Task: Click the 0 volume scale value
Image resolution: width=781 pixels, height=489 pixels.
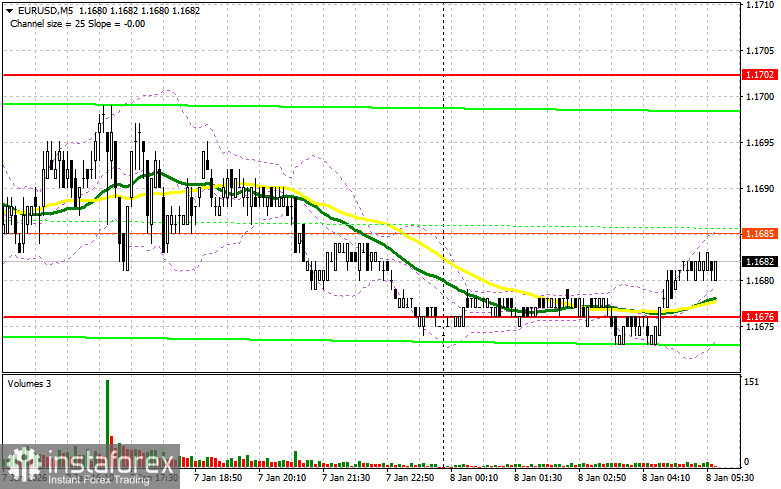Action: [x=746, y=462]
